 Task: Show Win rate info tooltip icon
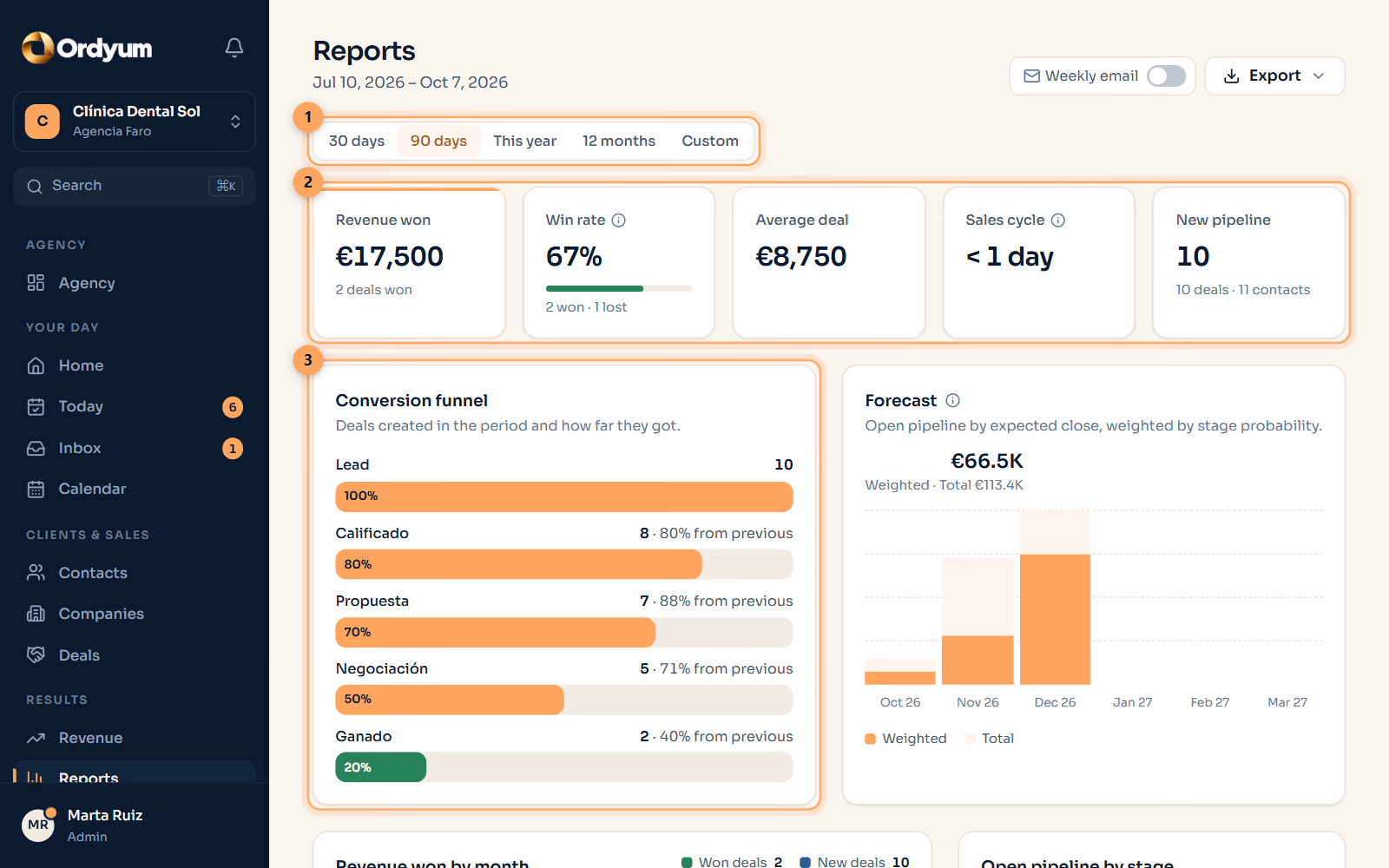pyautogui.click(x=618, y=220)
